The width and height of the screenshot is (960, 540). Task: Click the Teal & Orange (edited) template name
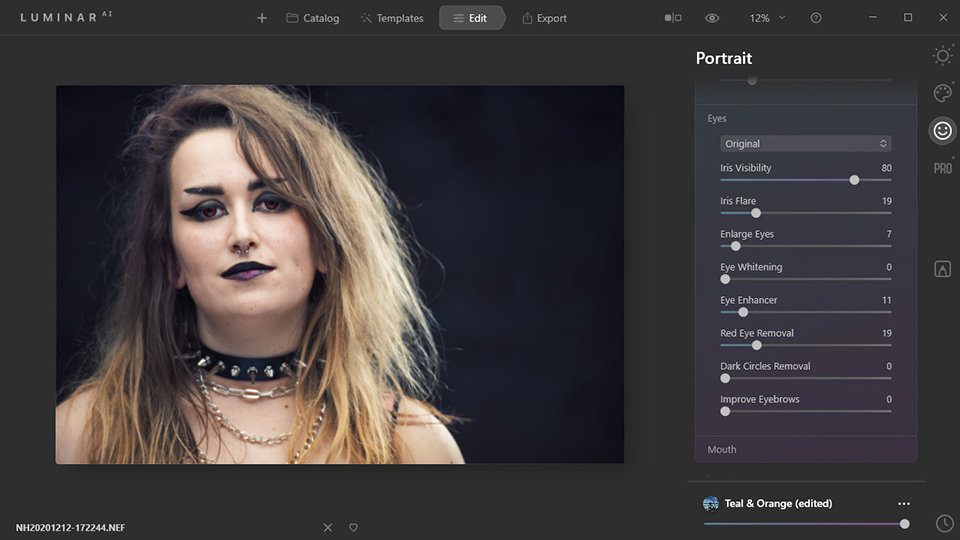tap(778, 503)
